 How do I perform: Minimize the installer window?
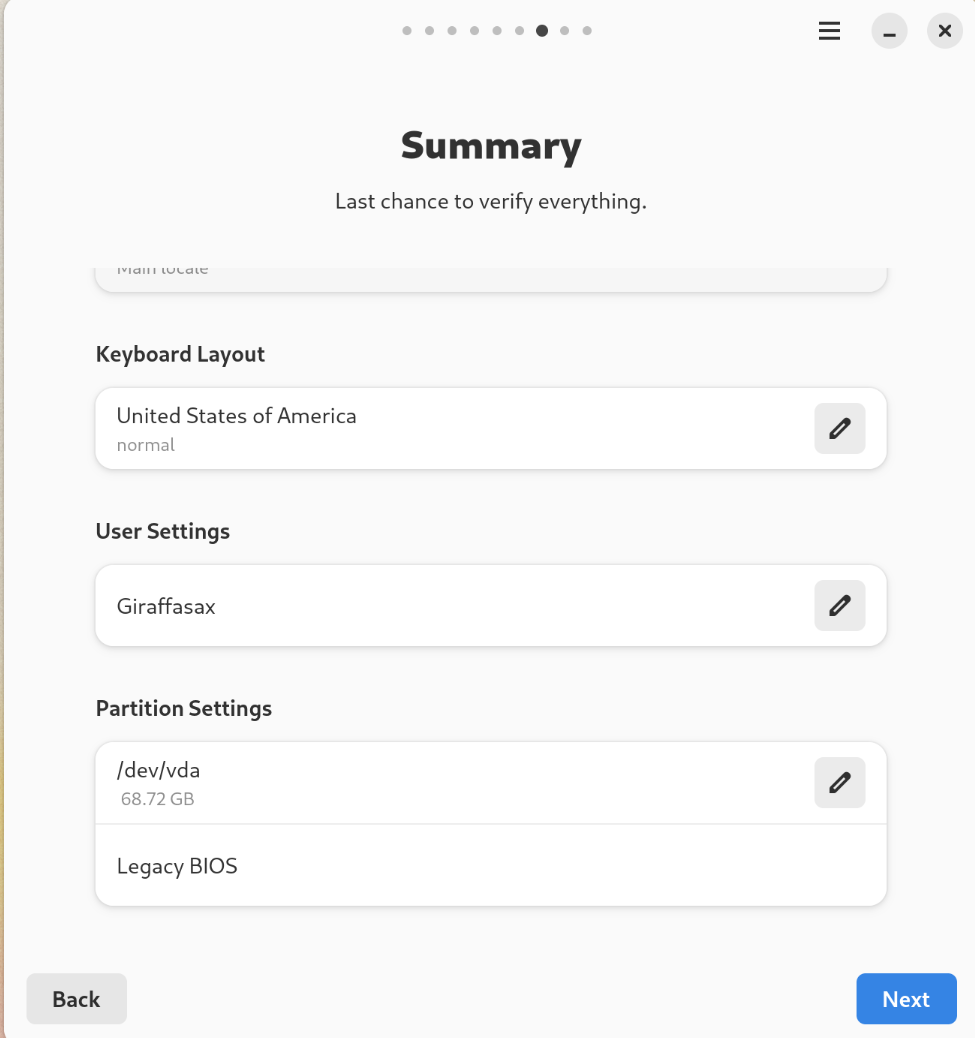889,31
